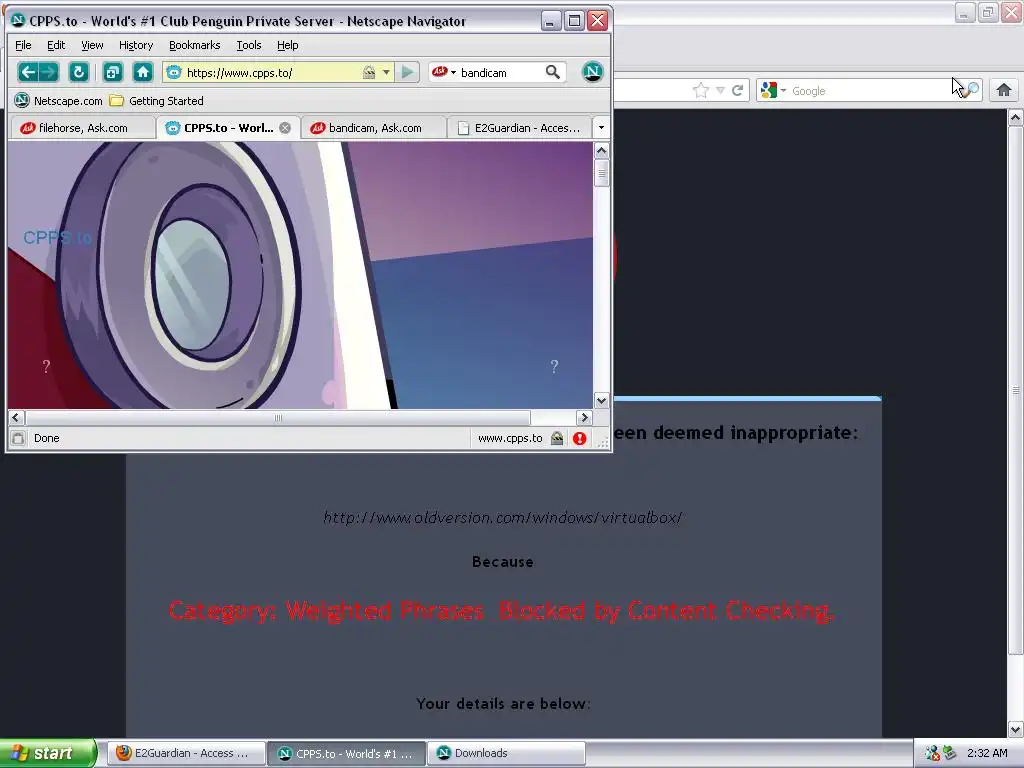Click the right question mark on the page
The width and height of the screenshot is (1024, 768).
[x=554, y=366]
